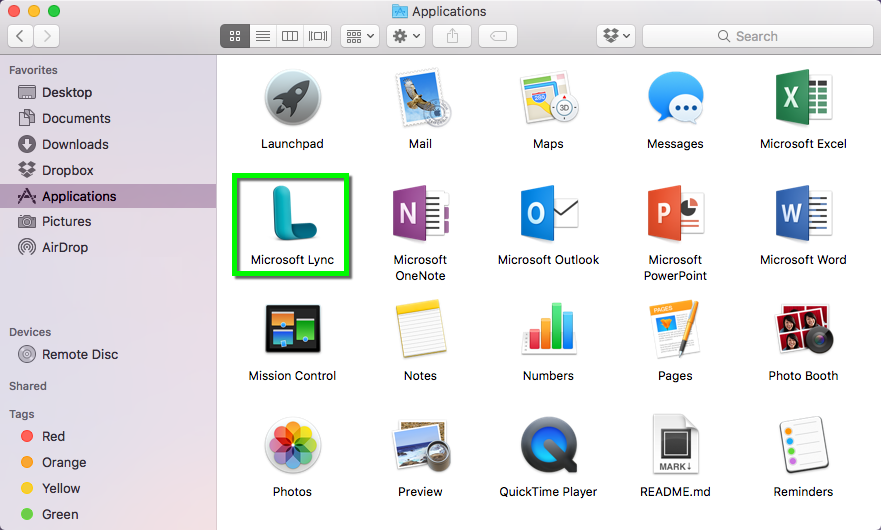The height and width of the screenshot is (530, 881).
Task: Filter by the Green tag
Action: 108,514
